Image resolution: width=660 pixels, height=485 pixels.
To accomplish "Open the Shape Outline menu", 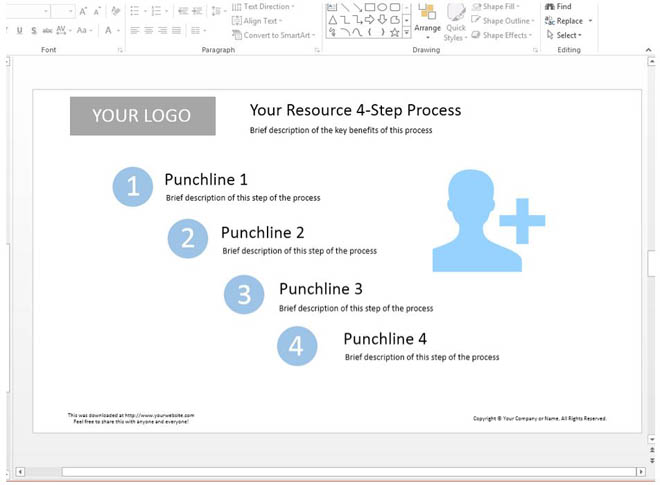I will click(503, 21).
